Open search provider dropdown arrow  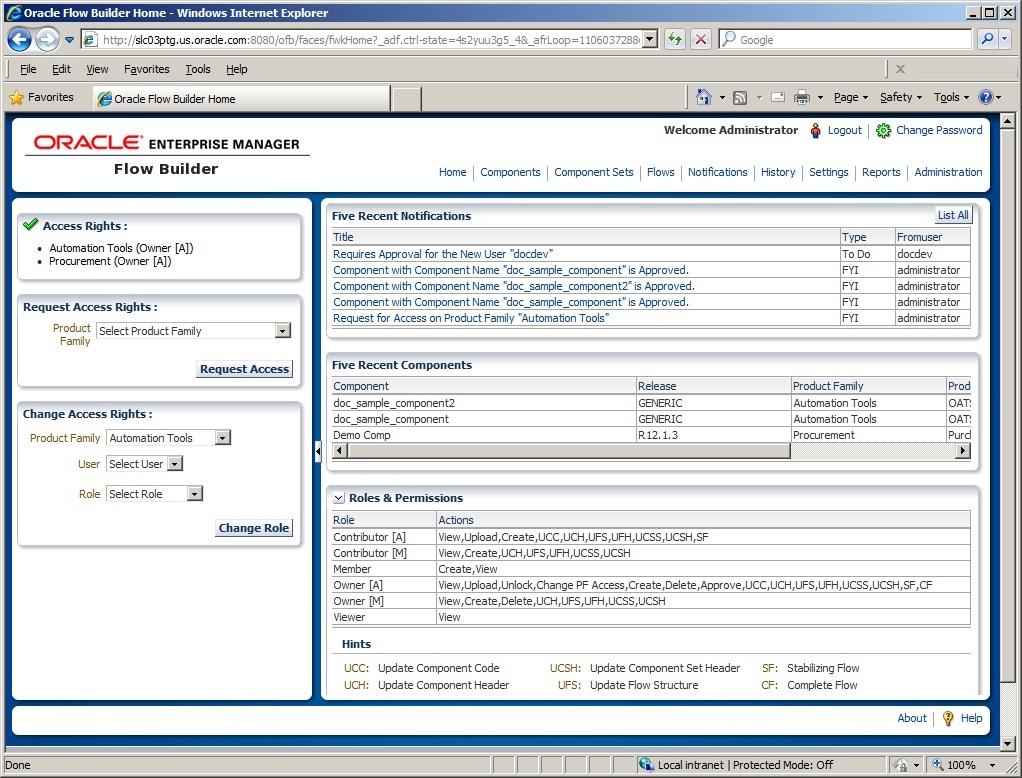click(x=1004, y=39)
